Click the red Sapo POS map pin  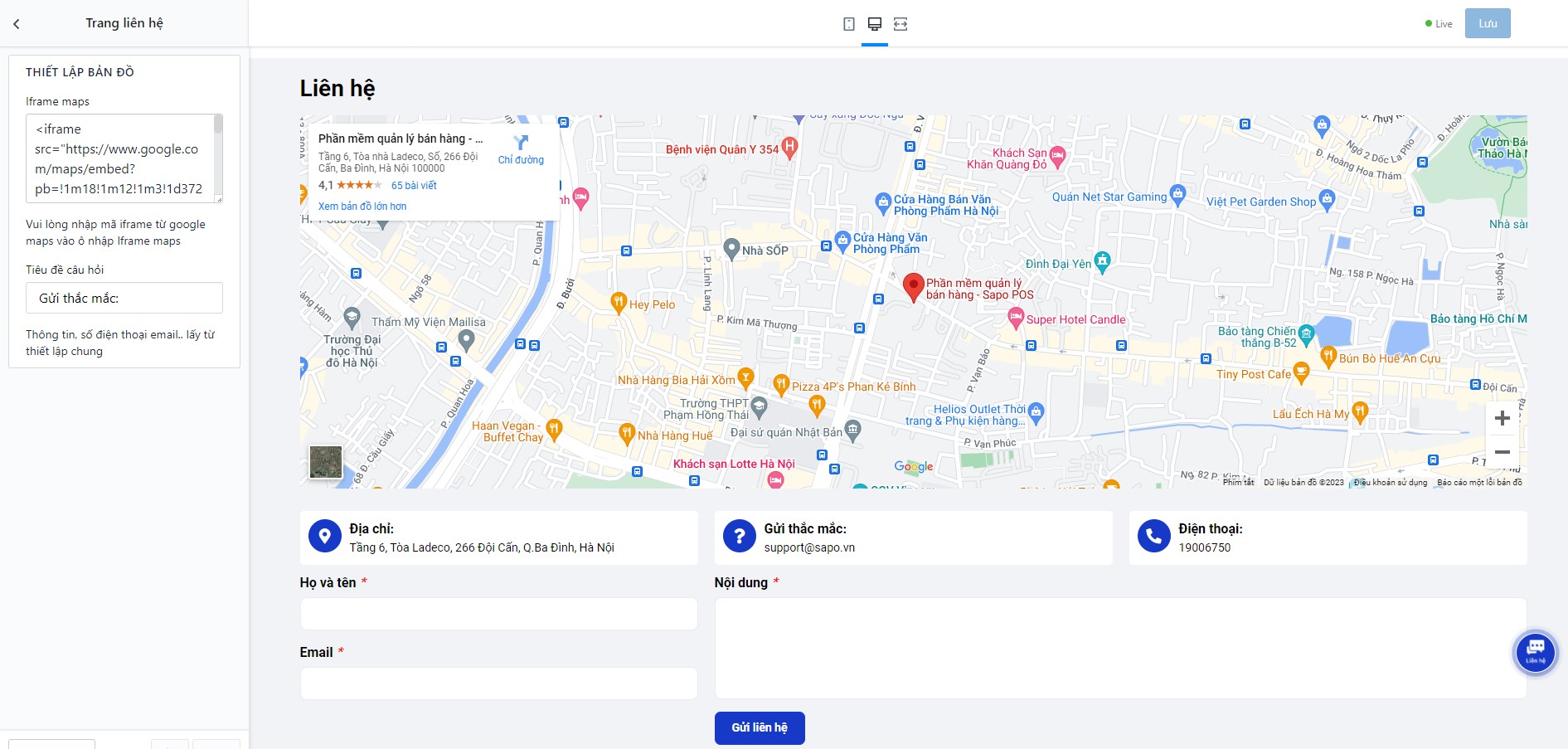click(913, 288)
